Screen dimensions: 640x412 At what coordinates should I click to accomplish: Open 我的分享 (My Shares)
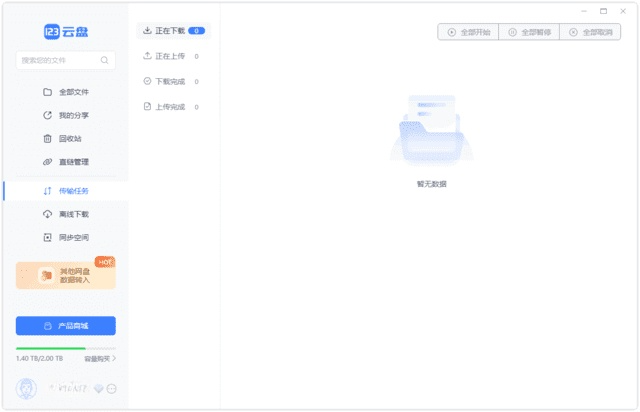pos(72,115)
